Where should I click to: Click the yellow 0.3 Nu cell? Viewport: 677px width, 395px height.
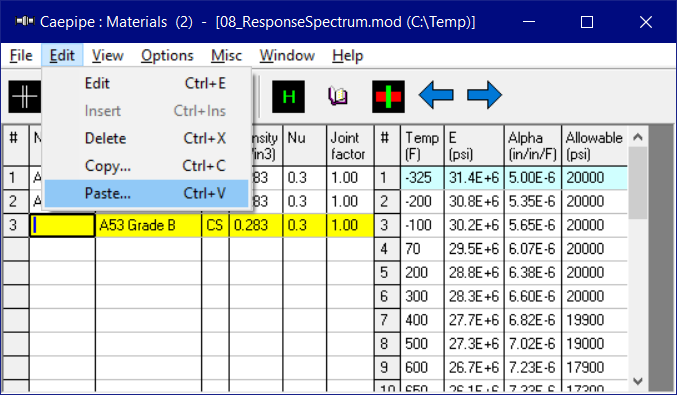click(304, 225)
